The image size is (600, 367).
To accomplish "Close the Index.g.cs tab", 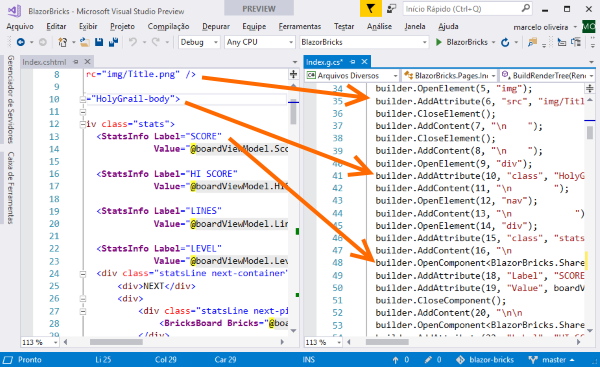I will (364, 62).
